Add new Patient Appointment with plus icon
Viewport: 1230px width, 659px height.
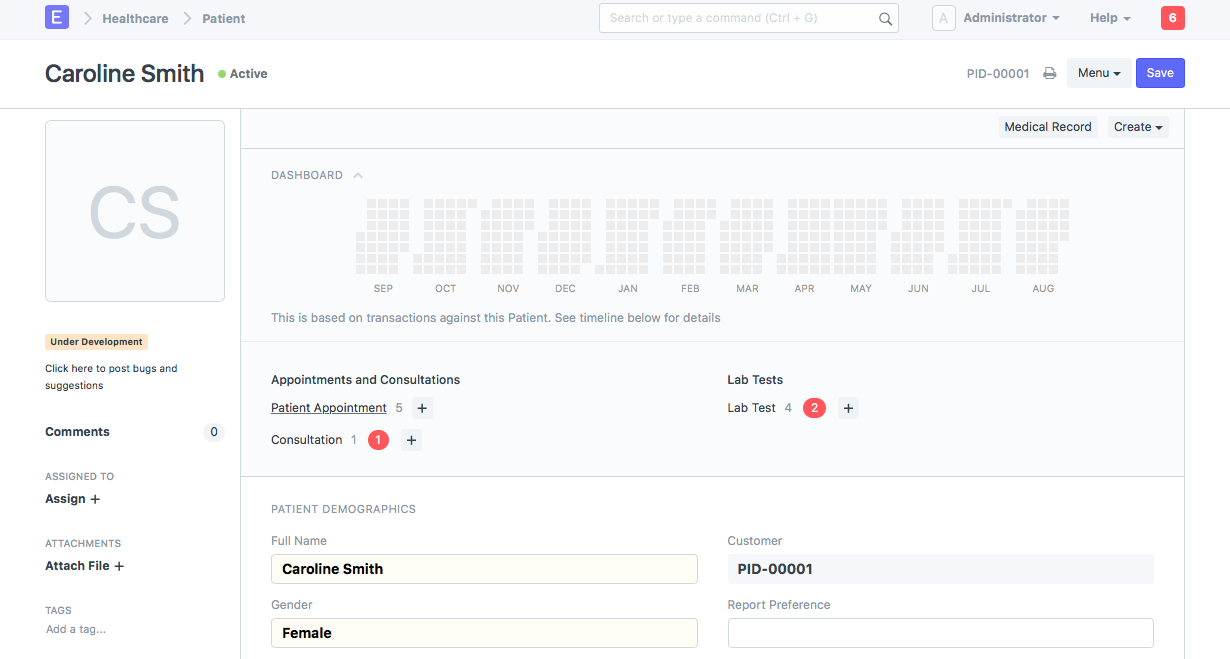coord(422,408)
